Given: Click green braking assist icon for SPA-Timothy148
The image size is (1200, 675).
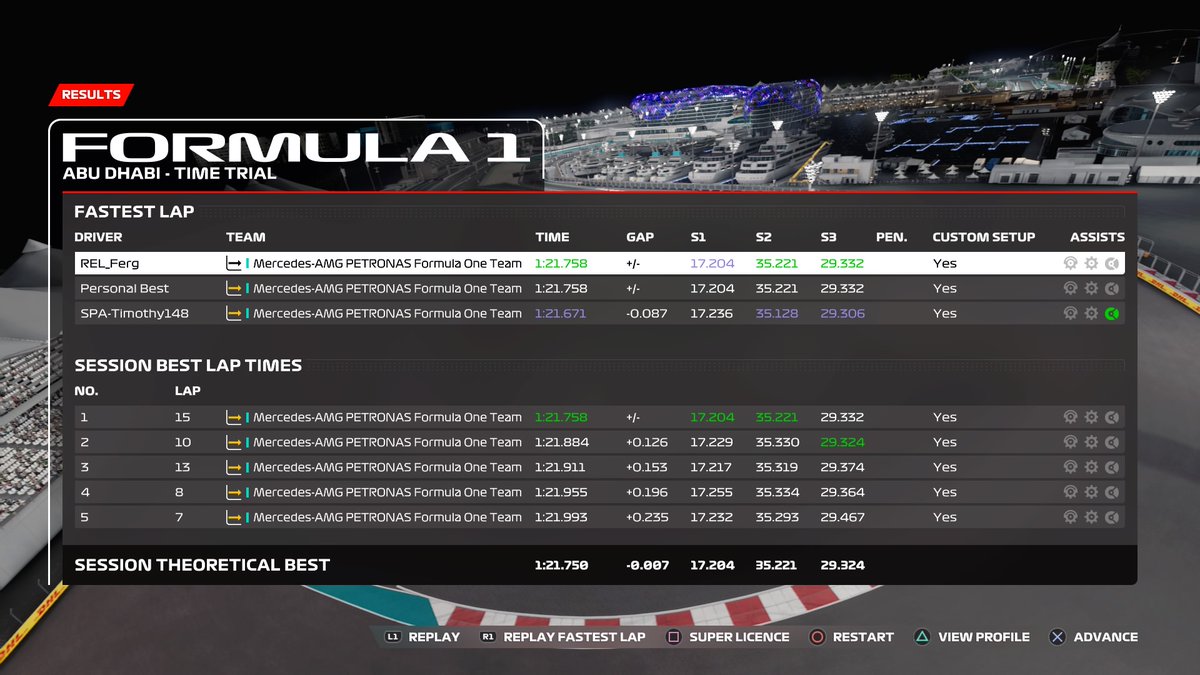Looking at the screenshot, I should [1112, 313].
